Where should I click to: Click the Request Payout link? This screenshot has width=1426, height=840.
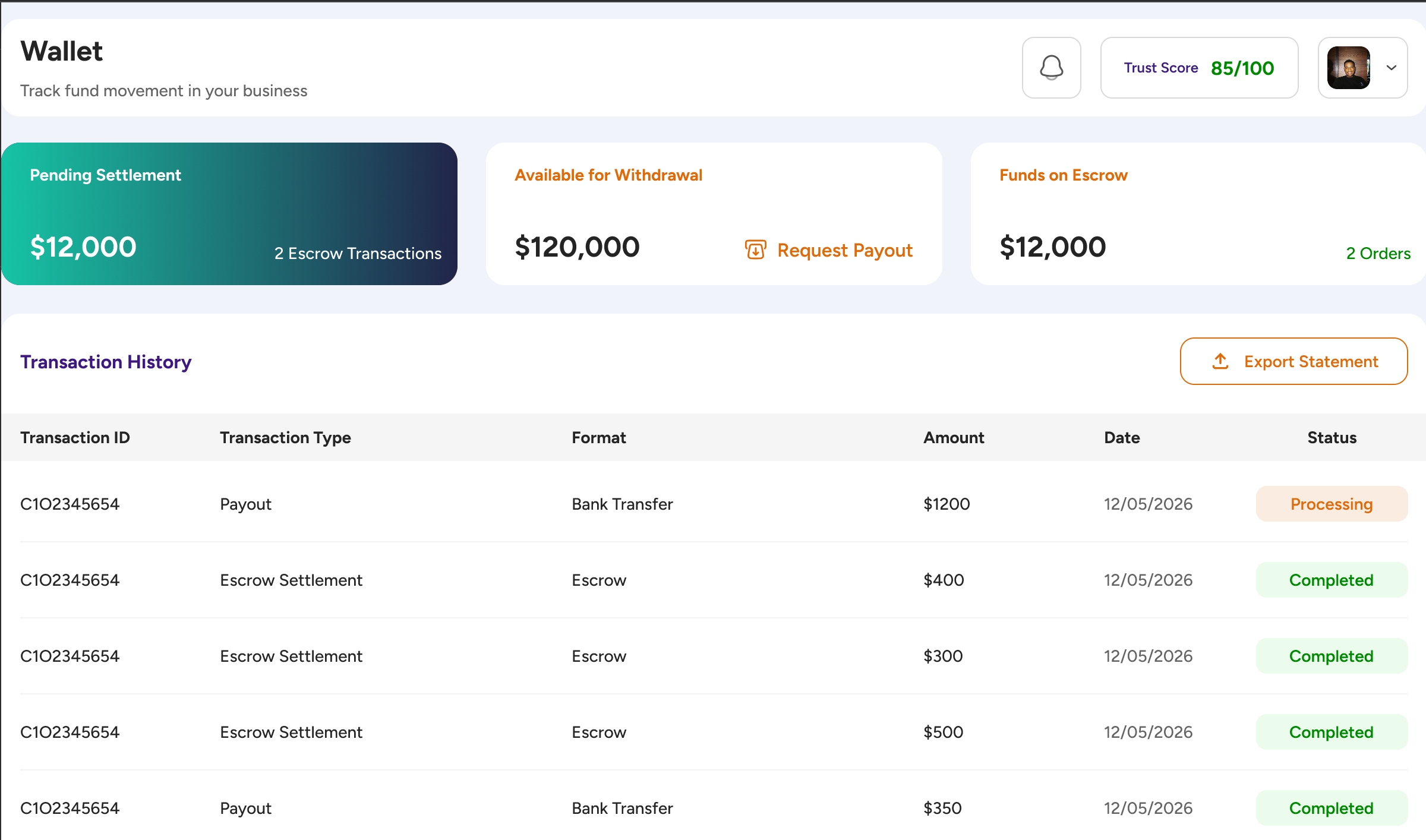click(844, 250)
